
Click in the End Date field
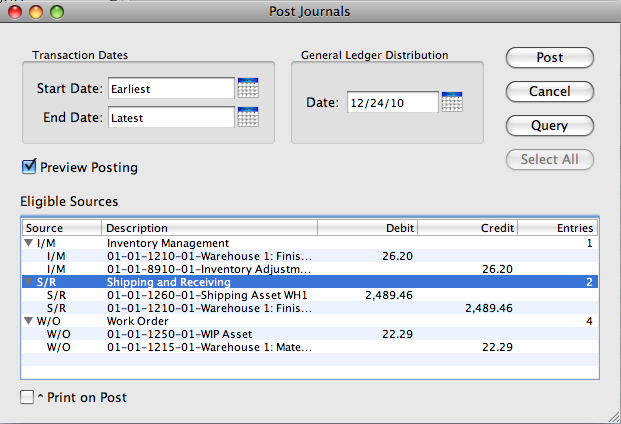pyautogui.click(x=170, y=117)
